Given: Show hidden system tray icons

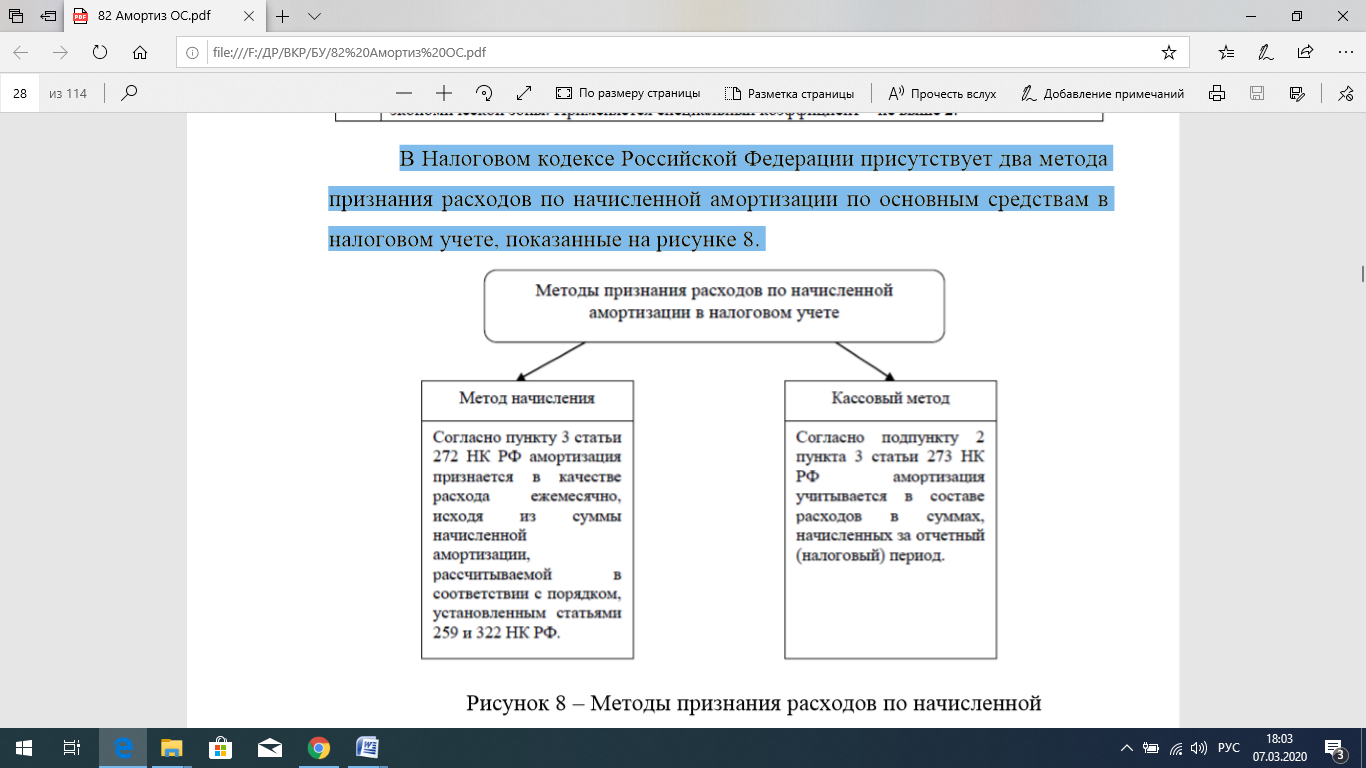Looking at the screenshot, I should pos(1128,748).
